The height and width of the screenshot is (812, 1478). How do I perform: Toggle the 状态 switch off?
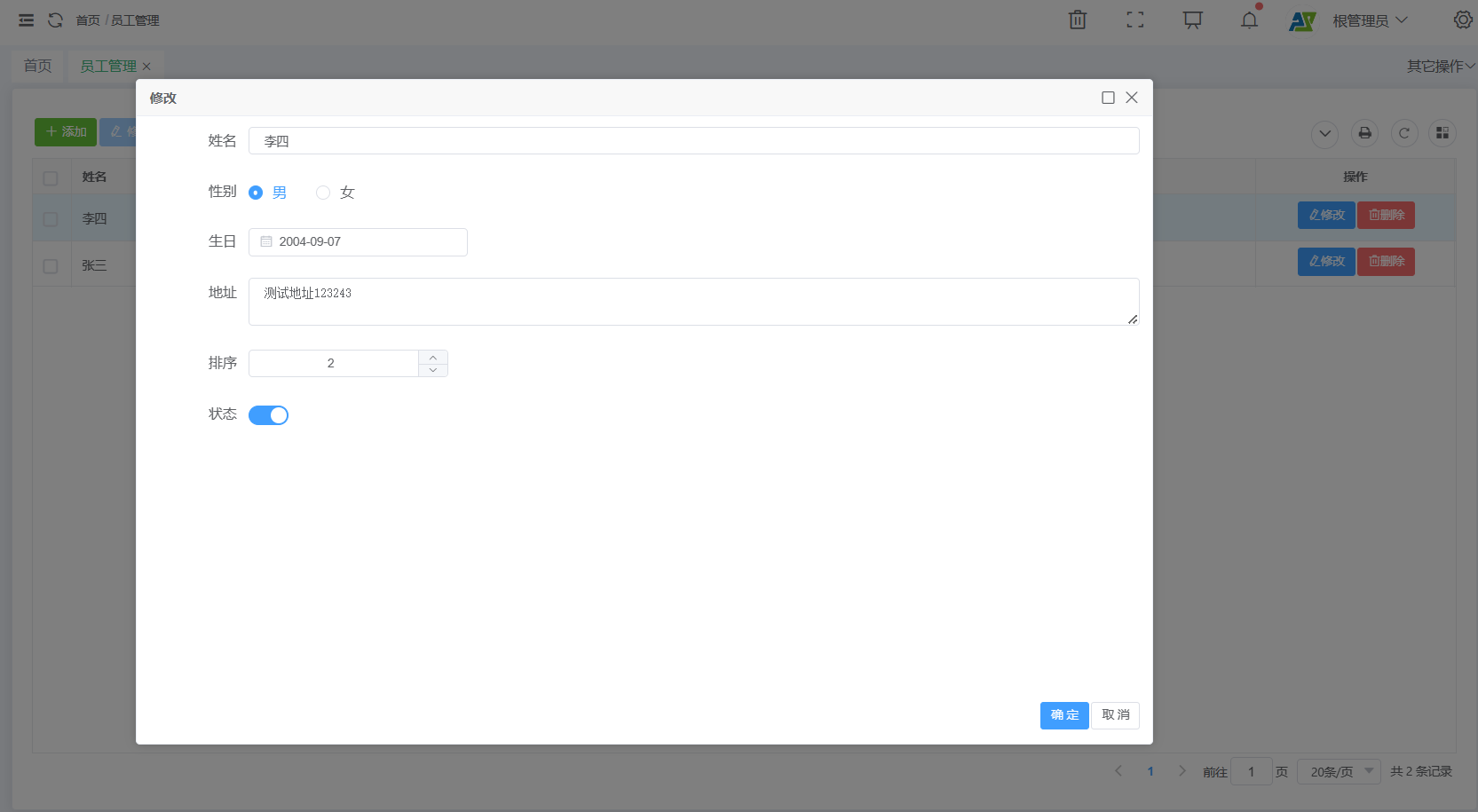[x=268, y=415]
